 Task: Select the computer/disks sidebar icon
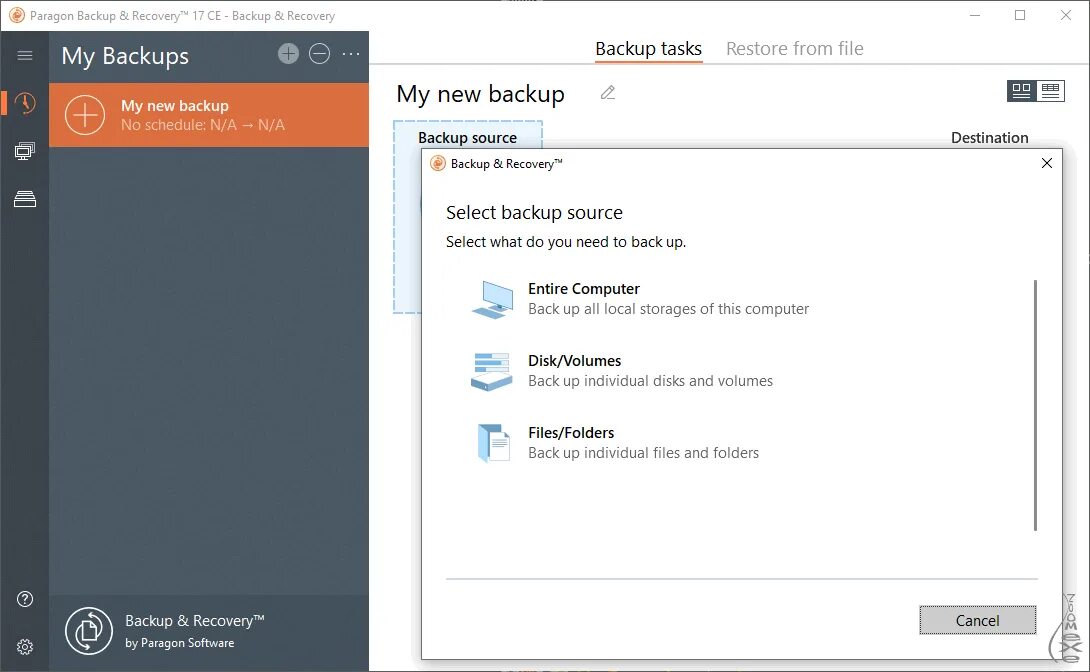25,151
